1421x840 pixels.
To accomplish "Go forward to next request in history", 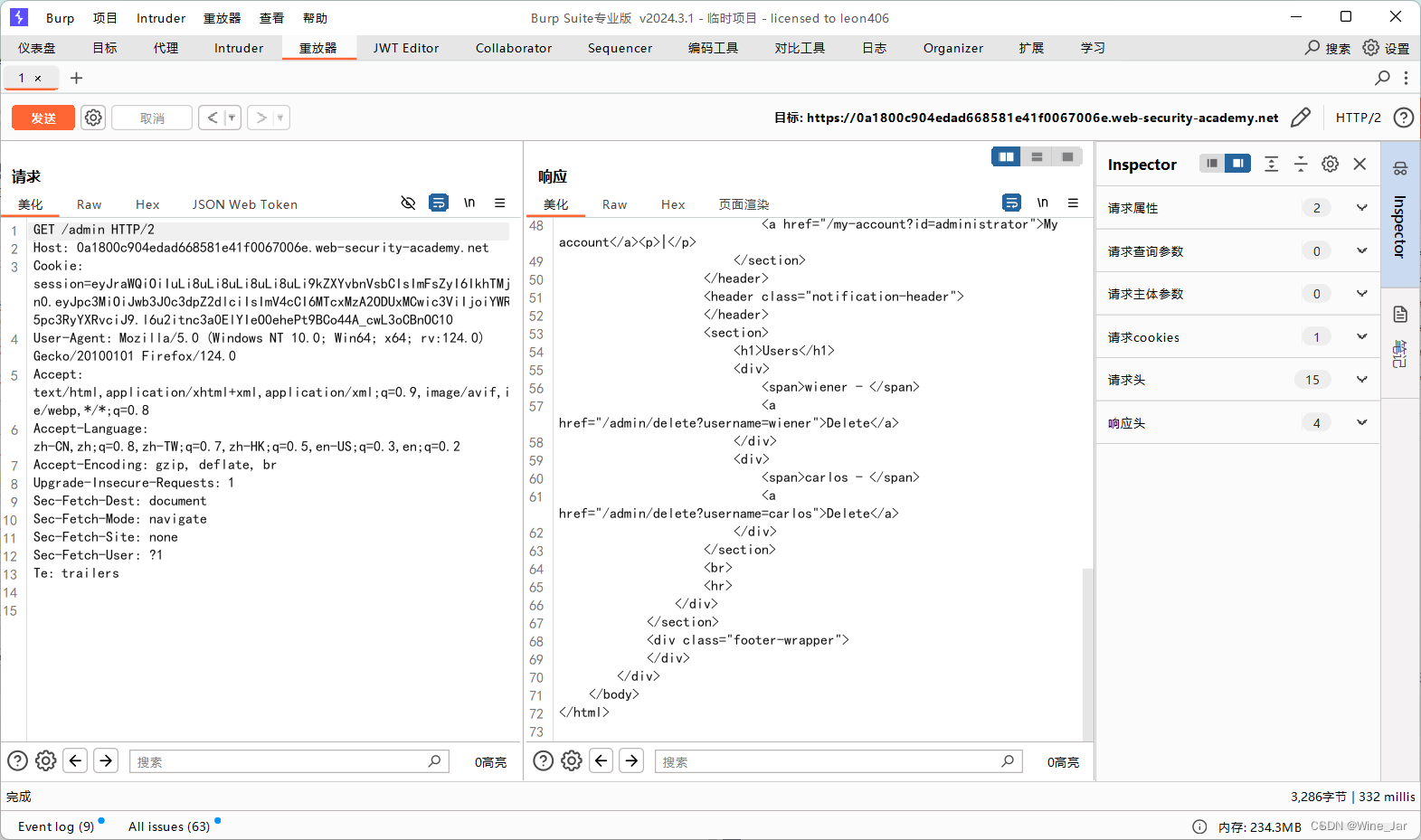I will (261, 118).
